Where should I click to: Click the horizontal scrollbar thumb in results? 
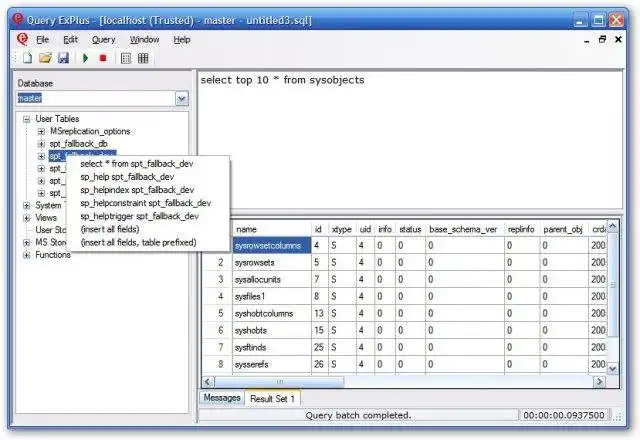(x=279, y=382)
